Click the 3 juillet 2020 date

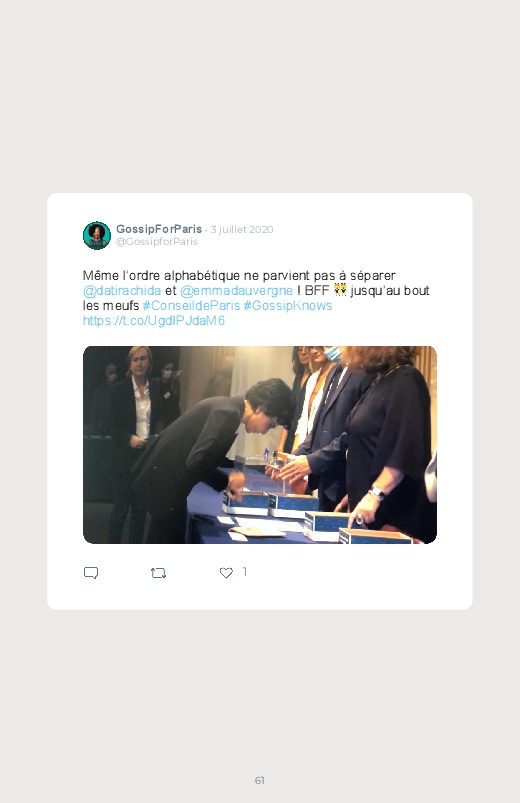click(x=242, y=229)
